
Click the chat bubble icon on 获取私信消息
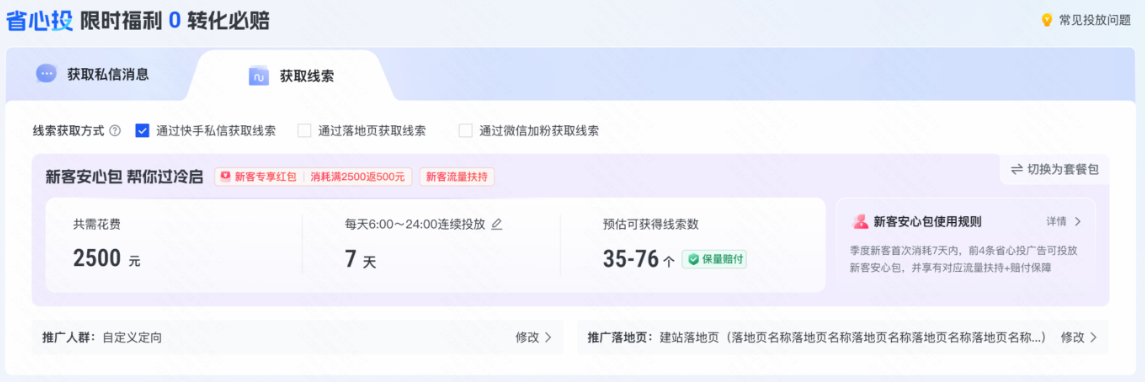pyautogui.click(x=47, y=74)
